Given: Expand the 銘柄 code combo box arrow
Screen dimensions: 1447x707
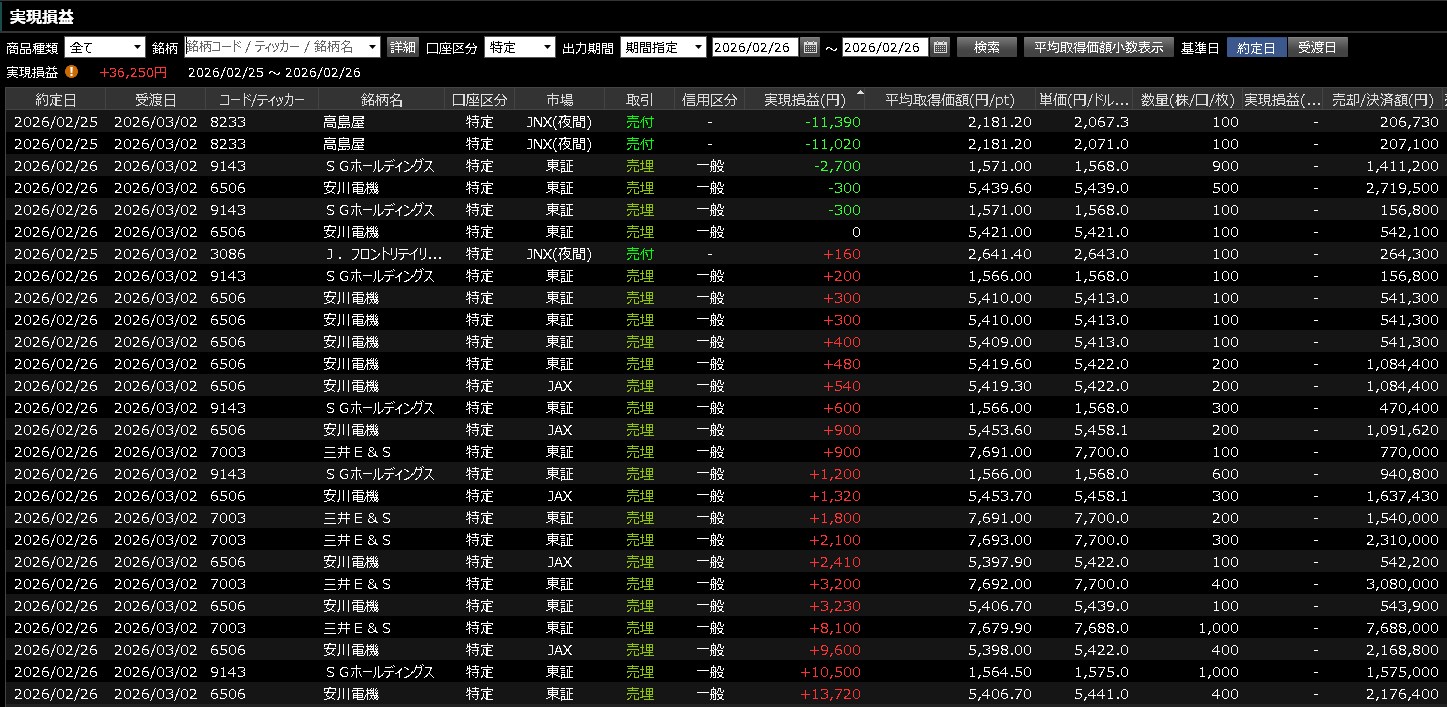Looking at the screenshot, I should pyautogui.click(x=373, y=47).
